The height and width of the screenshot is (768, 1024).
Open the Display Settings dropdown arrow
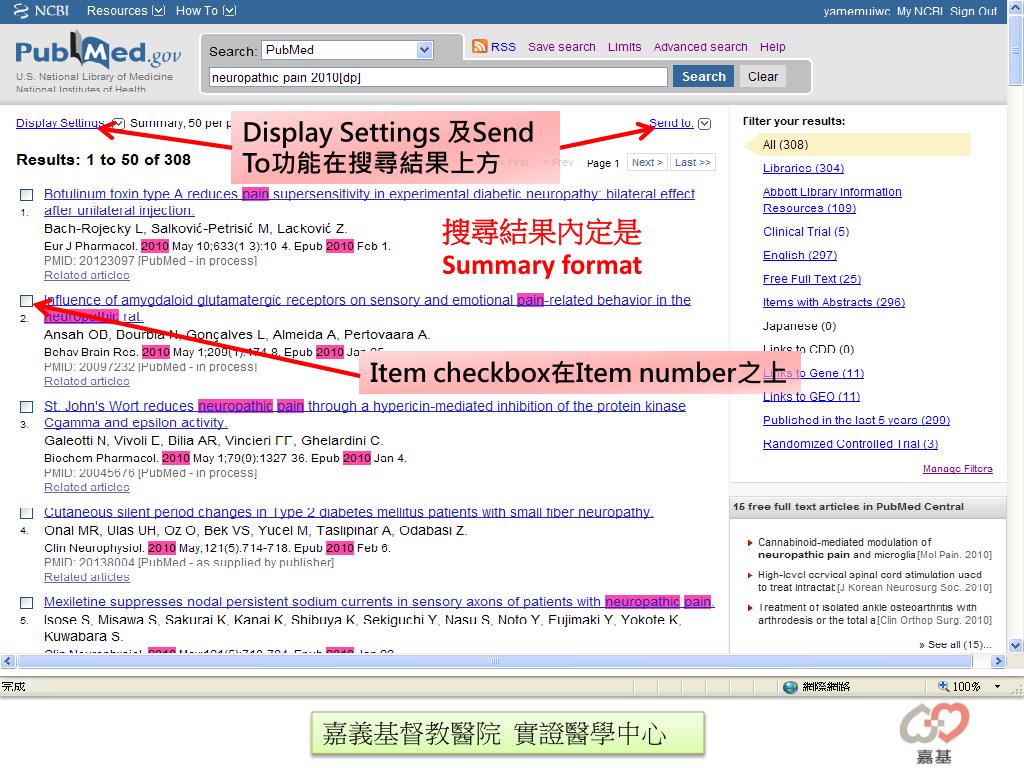[x=118, y=123]
